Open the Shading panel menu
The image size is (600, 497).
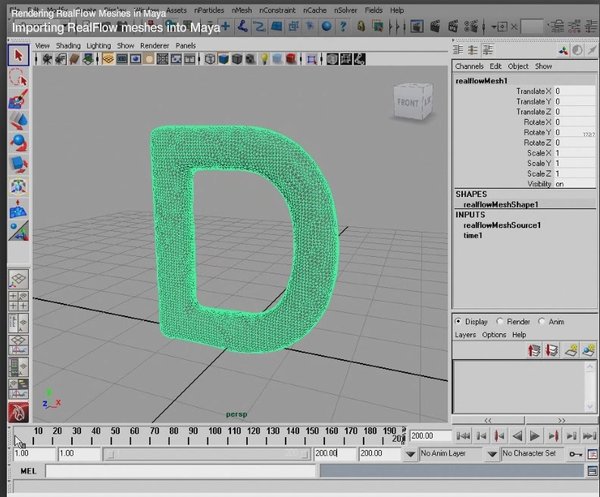click(67, 46)
